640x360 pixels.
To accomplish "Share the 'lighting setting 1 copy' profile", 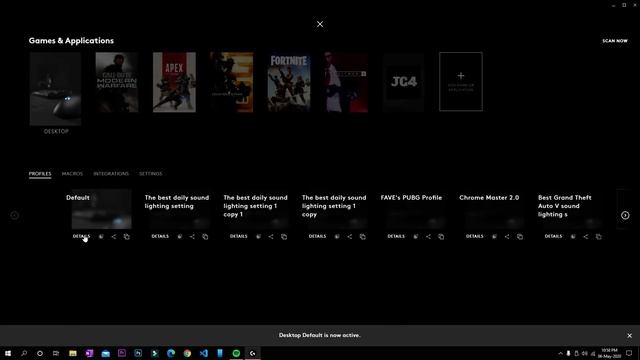I will (x=350, y=236).
